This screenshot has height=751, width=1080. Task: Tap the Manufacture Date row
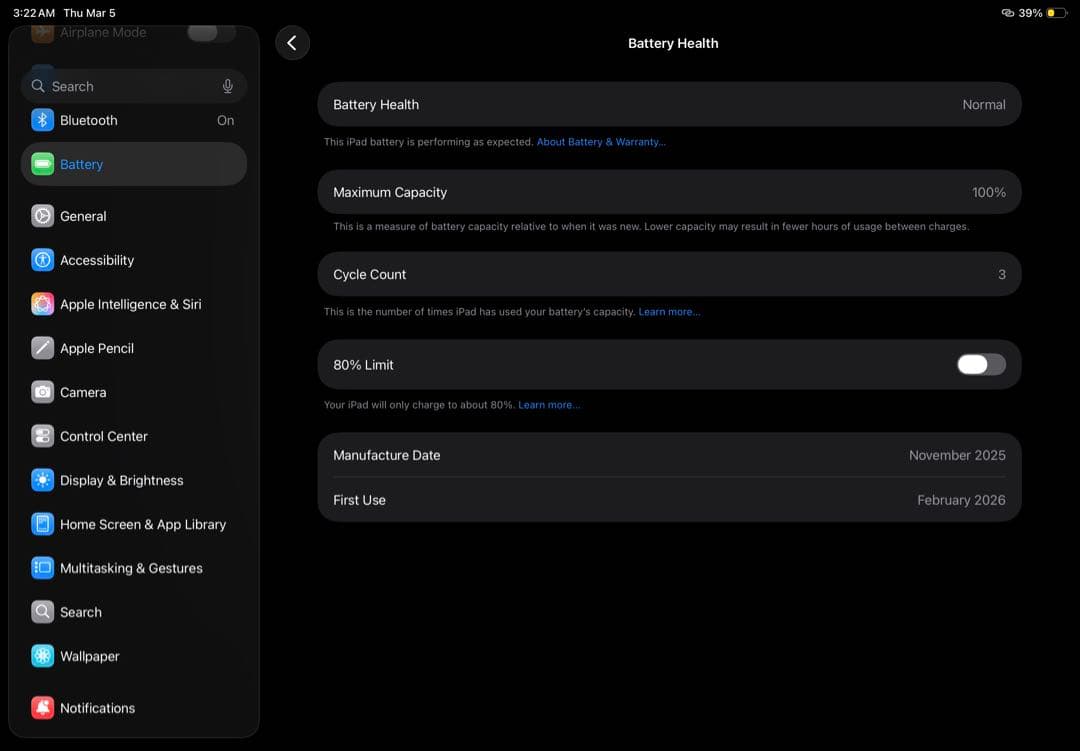coord(669,455)
